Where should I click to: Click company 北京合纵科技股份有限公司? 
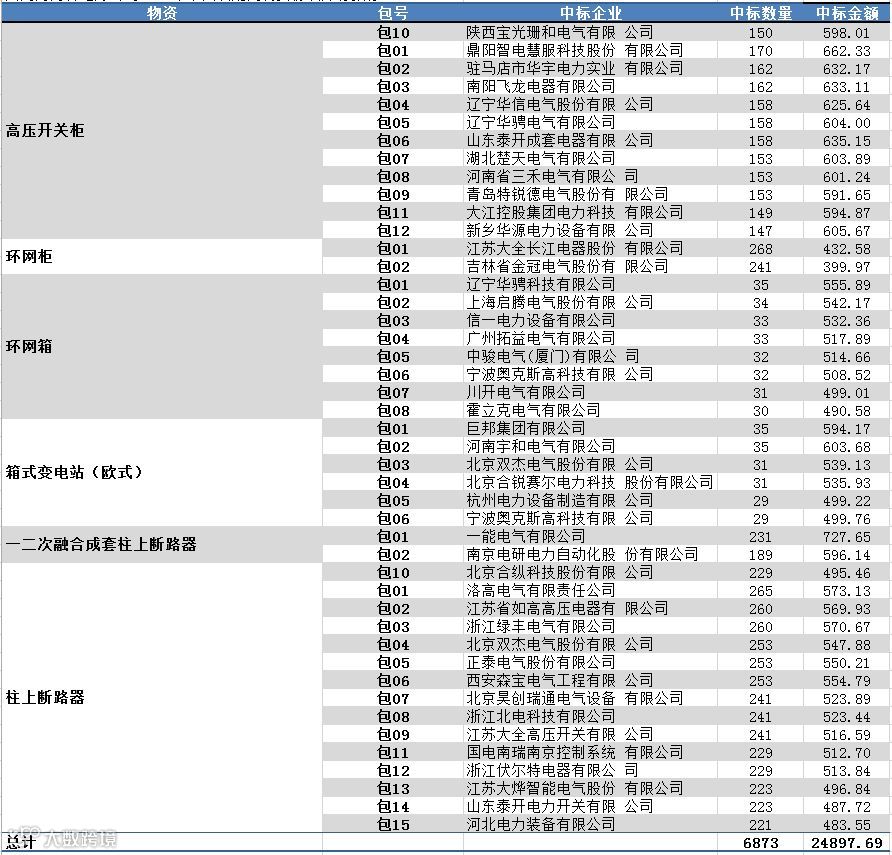pyautogui.click(x=560, y=573)
